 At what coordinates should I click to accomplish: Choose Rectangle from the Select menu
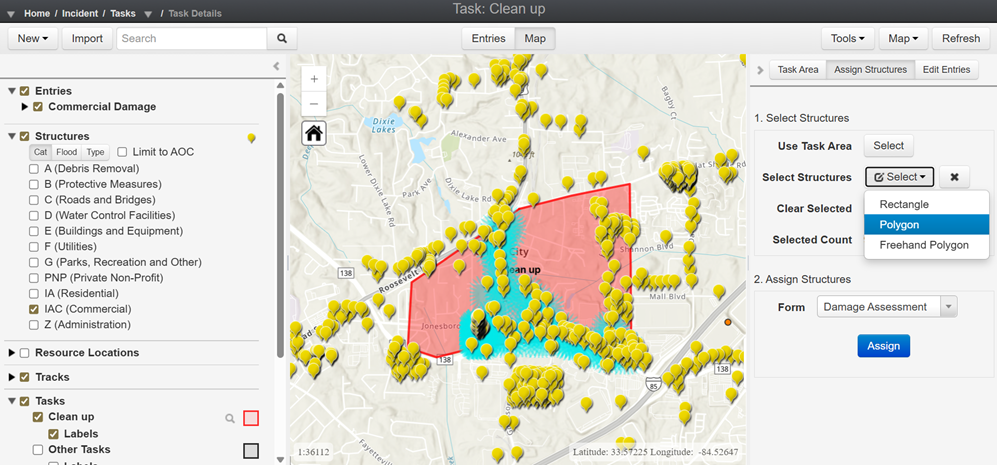pyautogui.click(x=926, y=204)
